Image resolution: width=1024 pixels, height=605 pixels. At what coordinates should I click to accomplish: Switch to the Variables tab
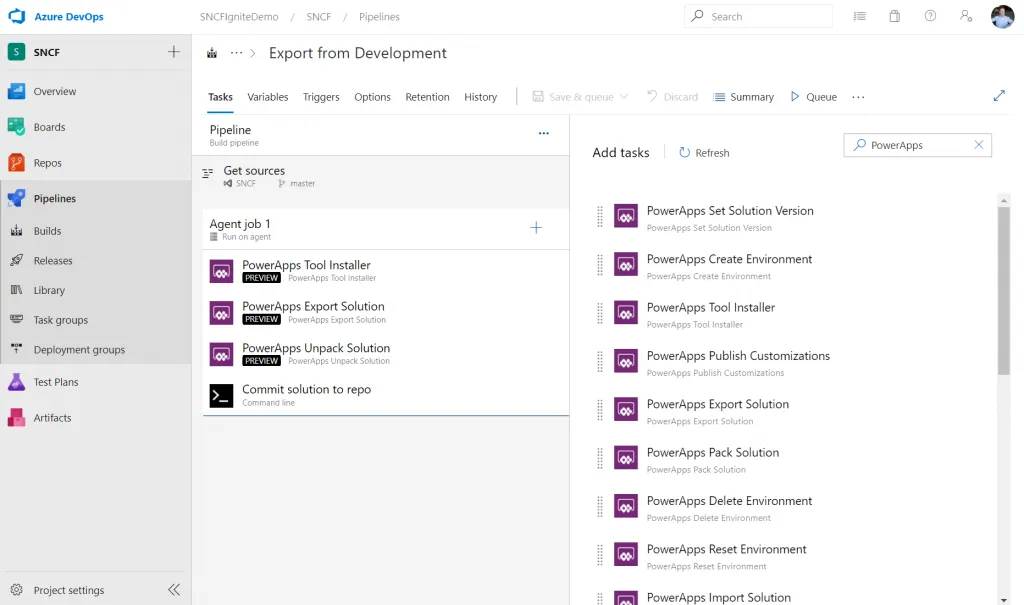pyautogui.click(x=268, y=97)
